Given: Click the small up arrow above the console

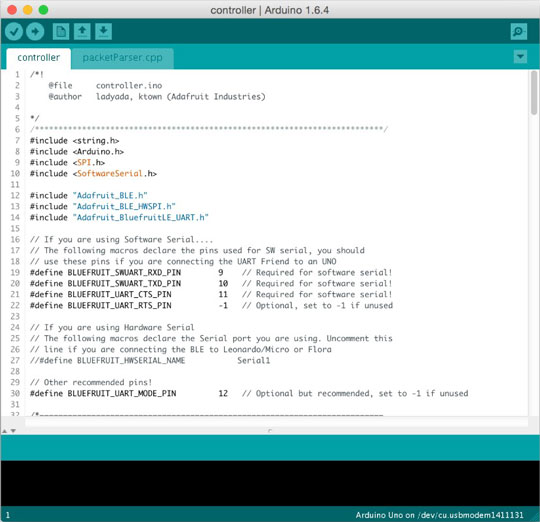Looking at the screenshot, I should [5, 431].
